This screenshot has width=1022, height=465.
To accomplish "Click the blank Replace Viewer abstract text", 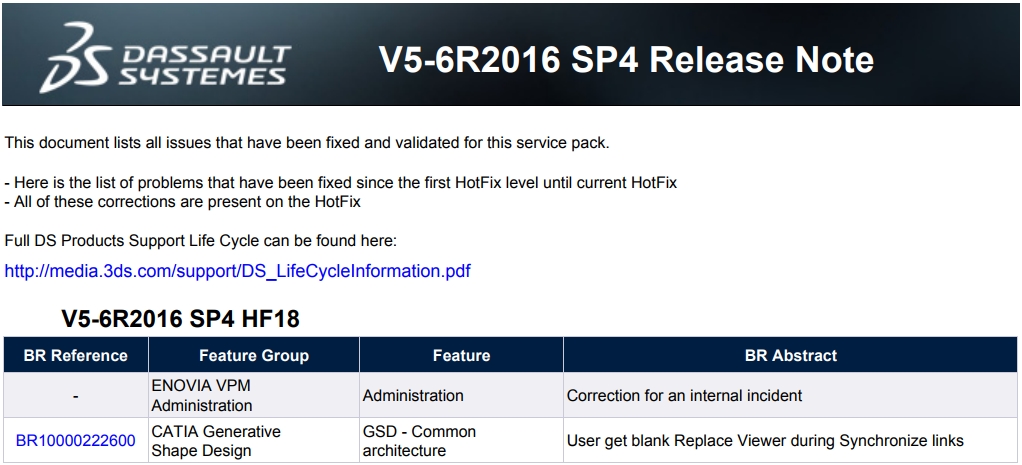I will 765,441.
